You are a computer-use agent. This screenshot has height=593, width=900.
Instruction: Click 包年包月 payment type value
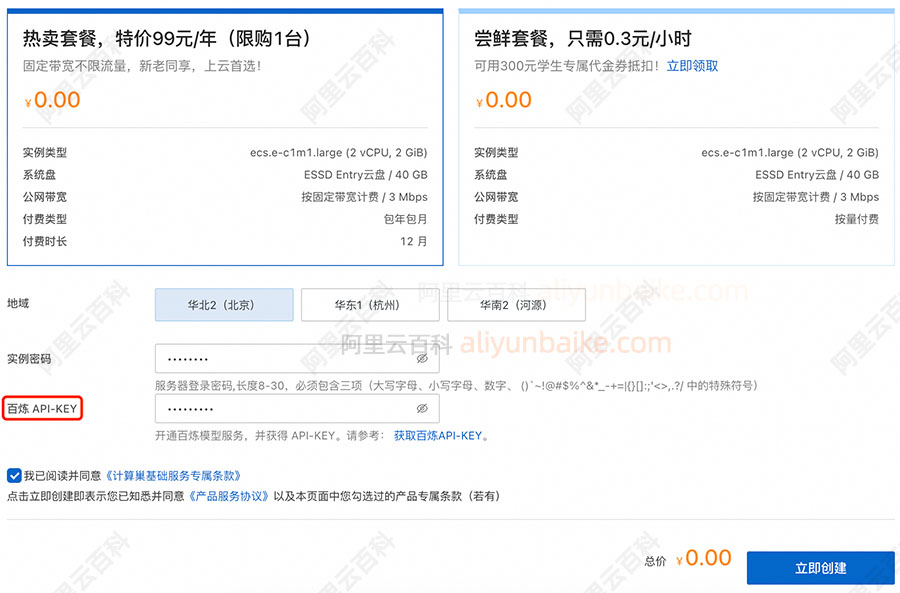[x=405, y=219]
